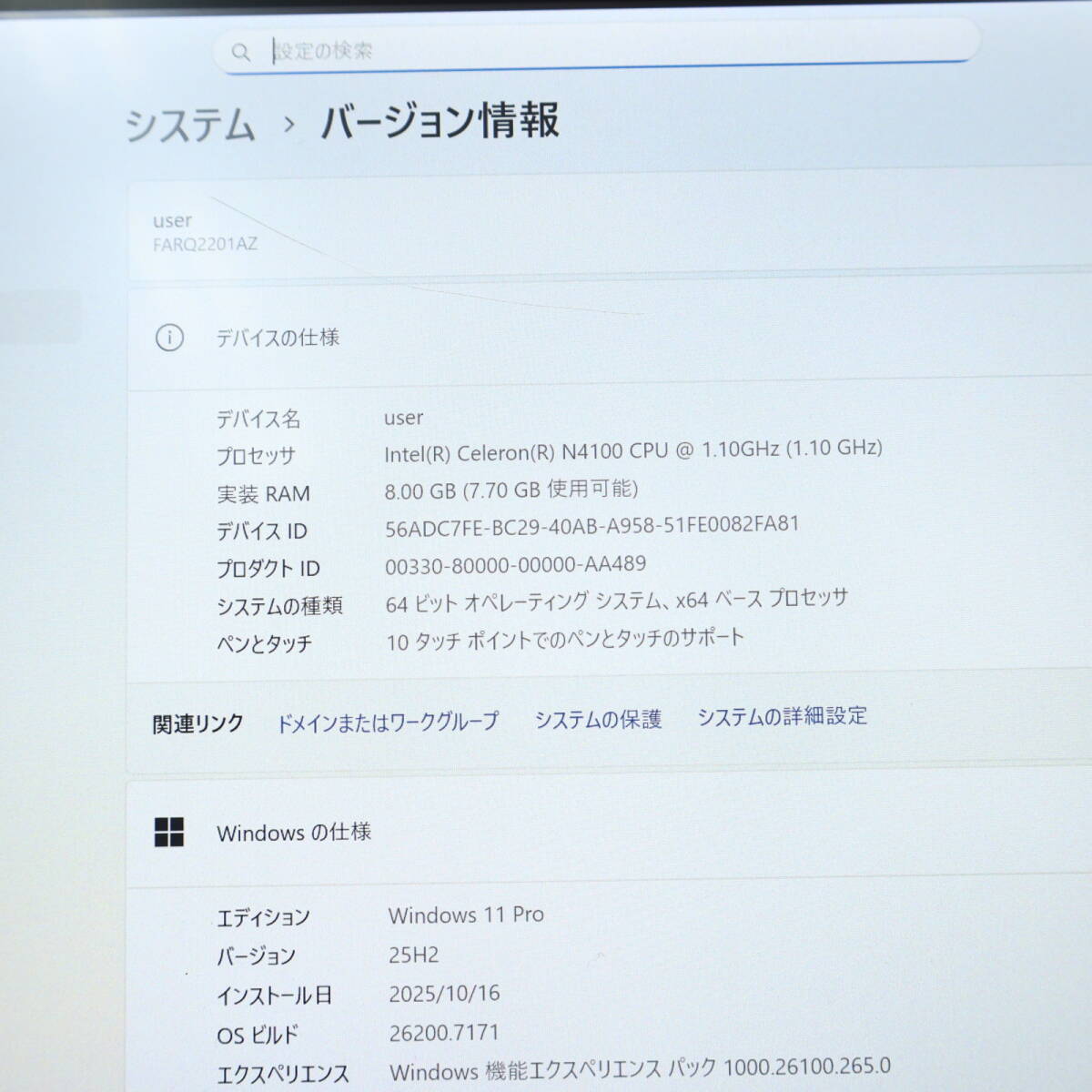
Task: Click the エディション label
Action: tap(263, 917)
